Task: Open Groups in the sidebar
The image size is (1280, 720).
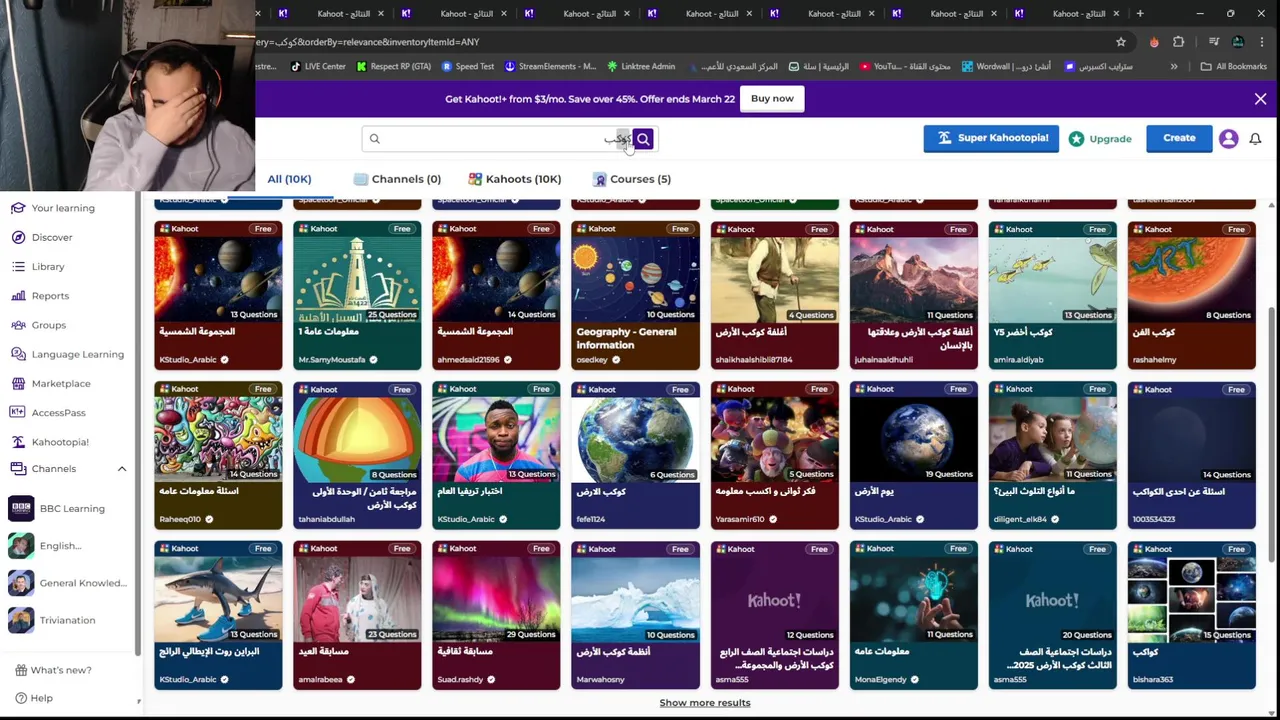Action: (38, 325)
